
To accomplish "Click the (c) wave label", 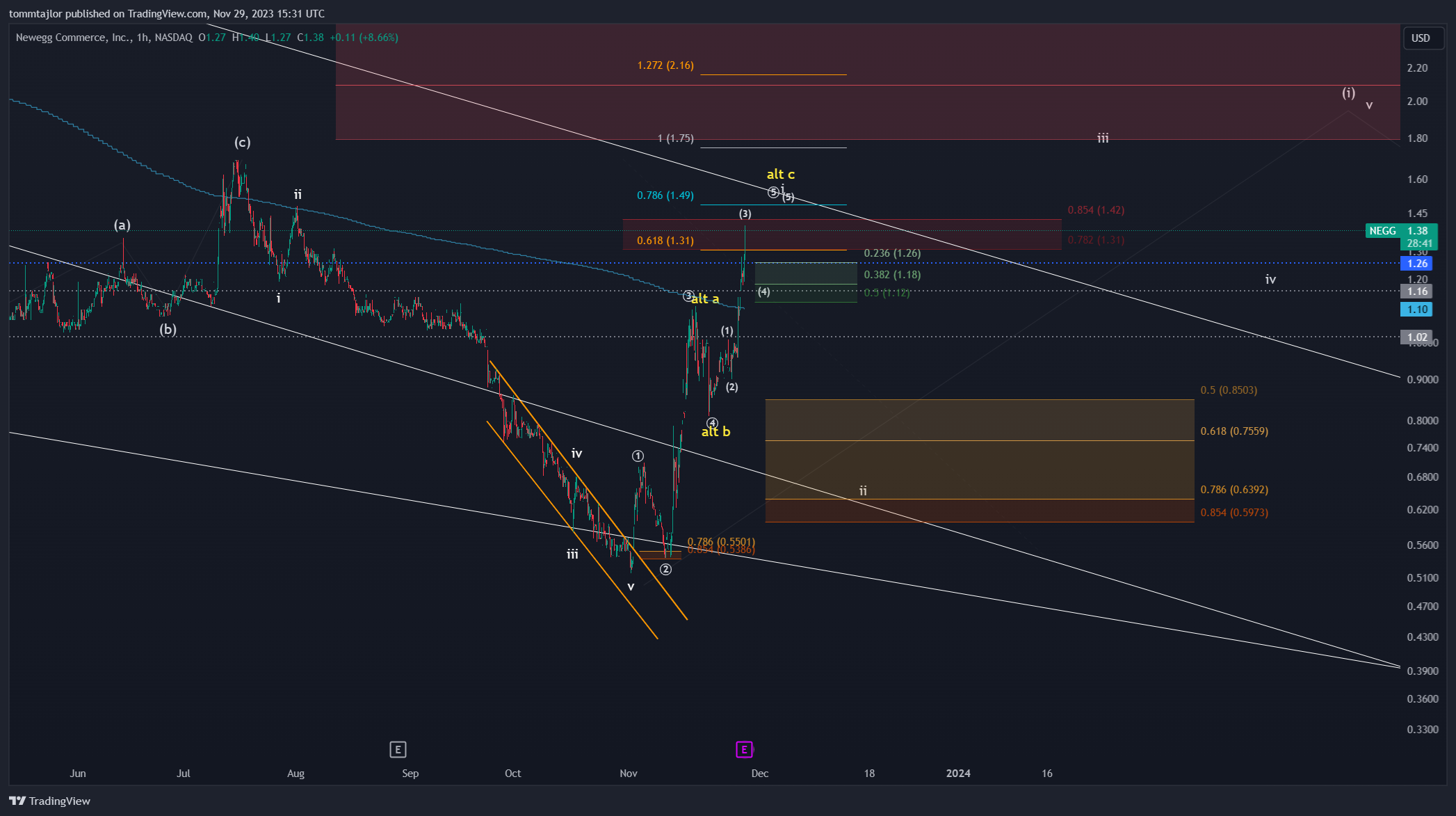I will [242, 143].
